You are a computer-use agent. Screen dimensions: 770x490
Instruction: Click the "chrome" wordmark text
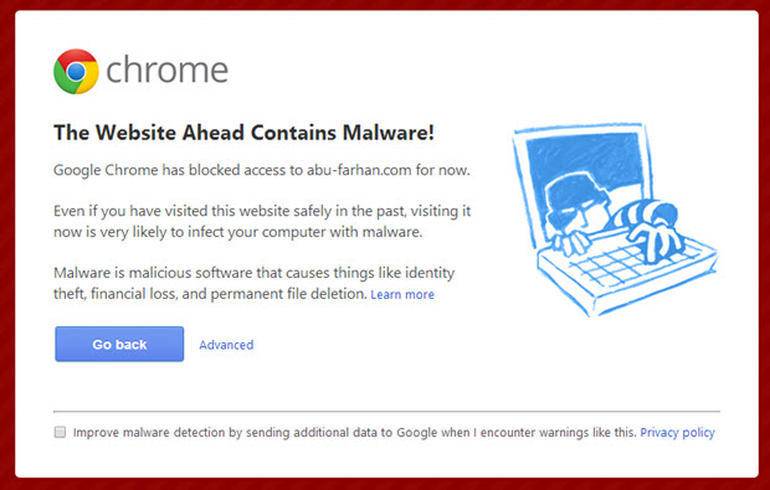[x=167, y=71]
